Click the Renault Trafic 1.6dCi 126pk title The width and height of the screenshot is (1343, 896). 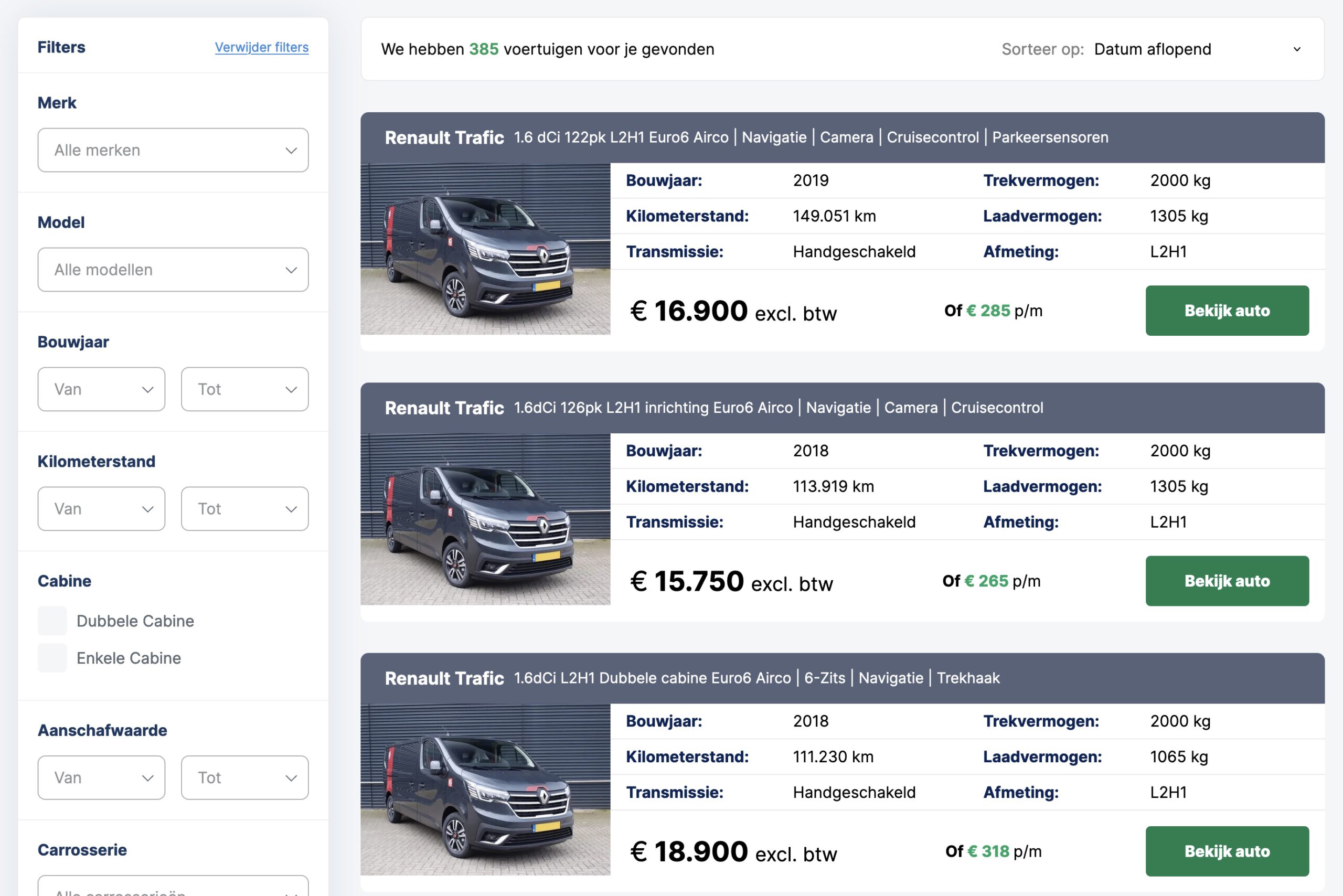714,408
